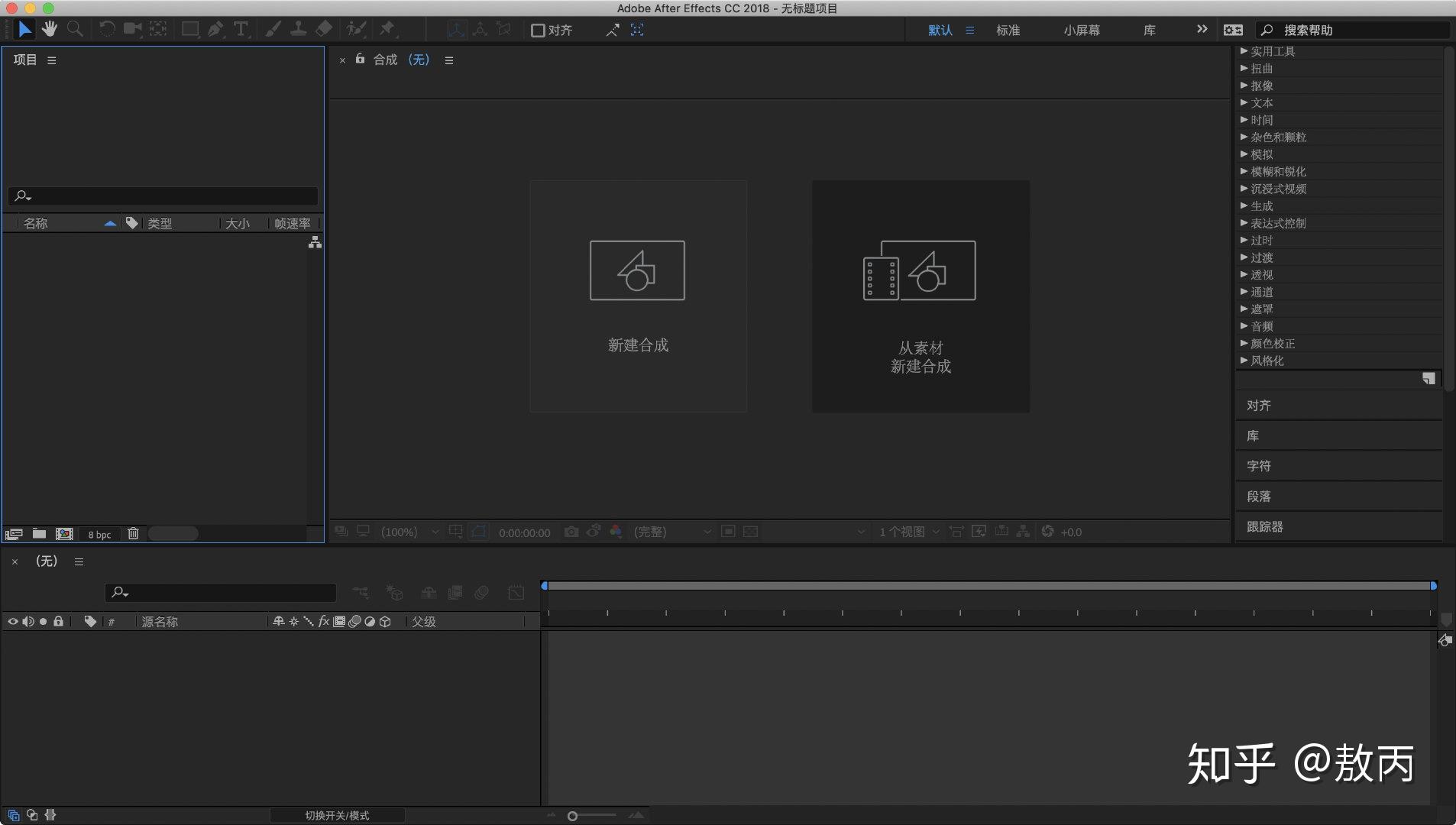Click the 新建合成 new composition card

(638, 296)
